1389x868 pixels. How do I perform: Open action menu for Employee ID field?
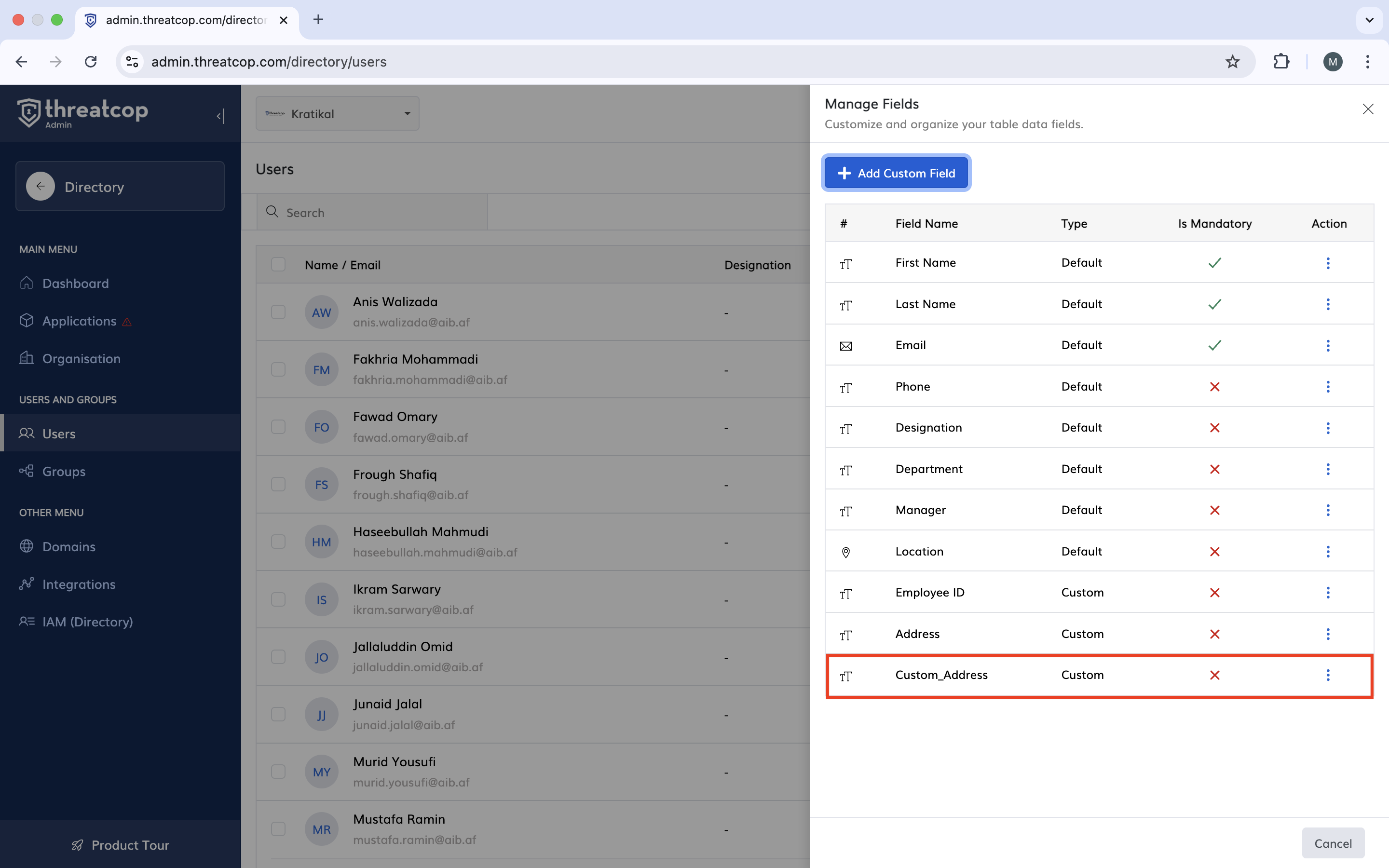click(x=1328, y=593)
